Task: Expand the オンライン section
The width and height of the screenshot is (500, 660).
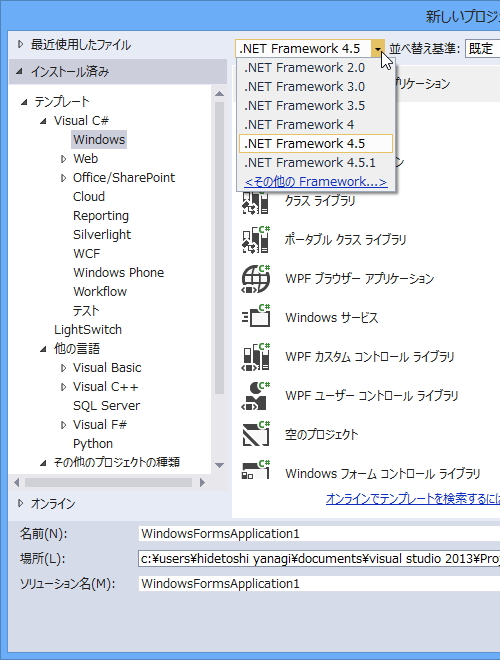Action: (x=20, y=503)
